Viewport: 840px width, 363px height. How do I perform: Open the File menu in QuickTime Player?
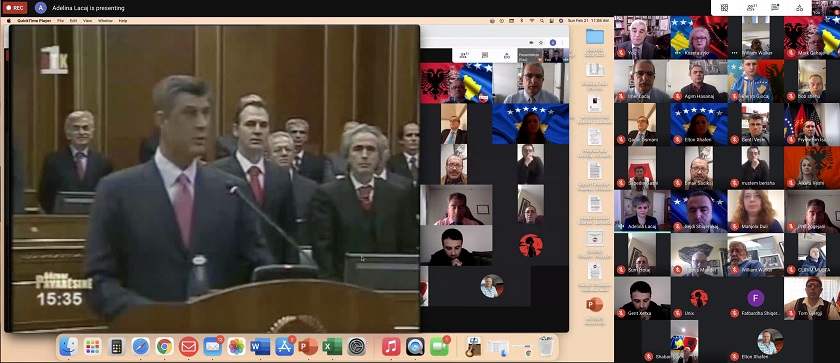(61, 20)
